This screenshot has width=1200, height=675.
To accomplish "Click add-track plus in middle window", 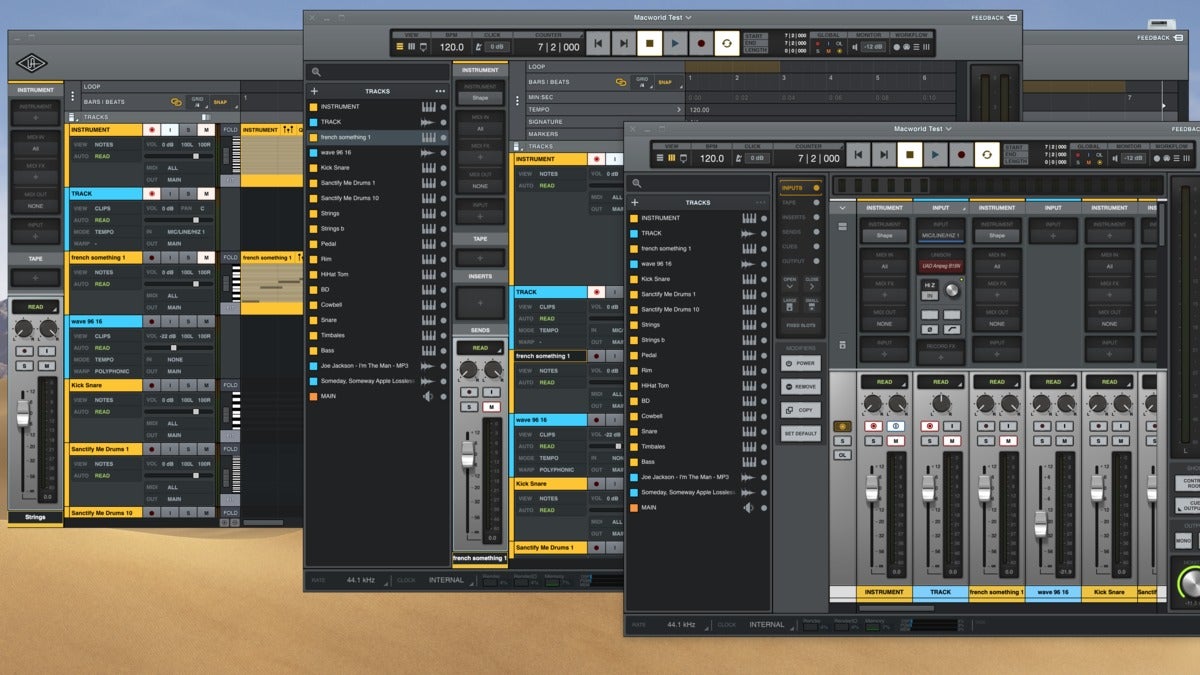I will point(314,91).
